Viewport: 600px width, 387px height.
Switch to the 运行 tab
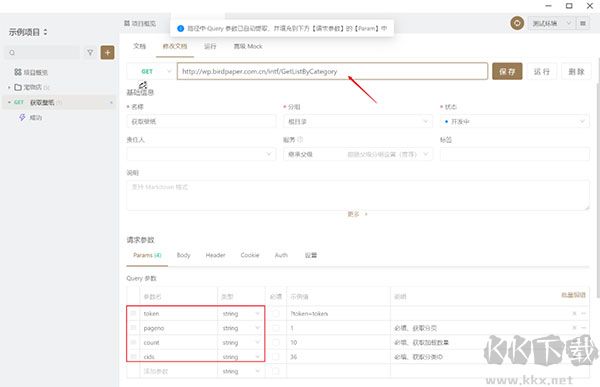210,46
